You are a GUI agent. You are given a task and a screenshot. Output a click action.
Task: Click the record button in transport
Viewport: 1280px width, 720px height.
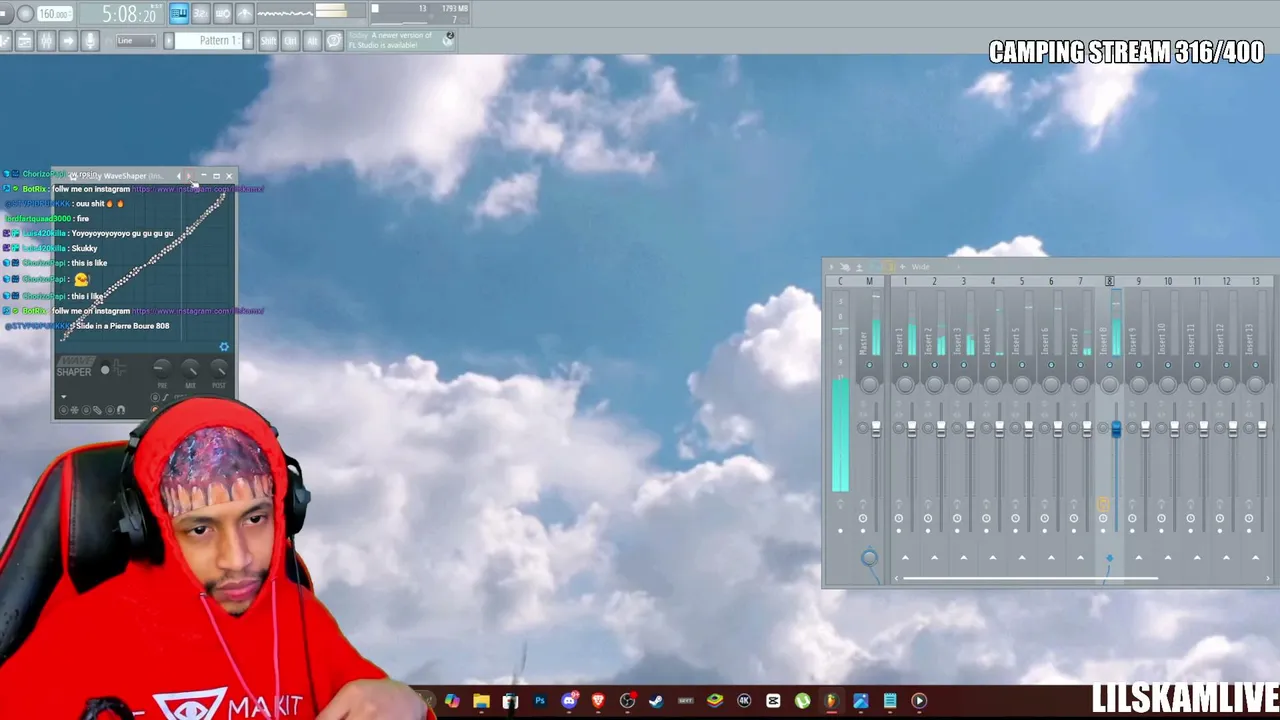[x=25, y=14]
